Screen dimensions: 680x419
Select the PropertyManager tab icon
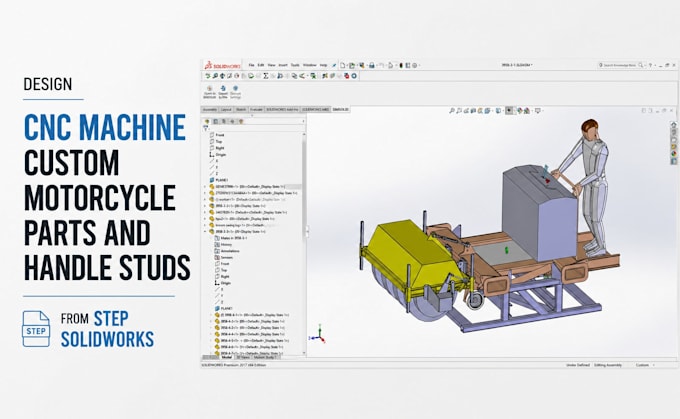coord(216,121)
